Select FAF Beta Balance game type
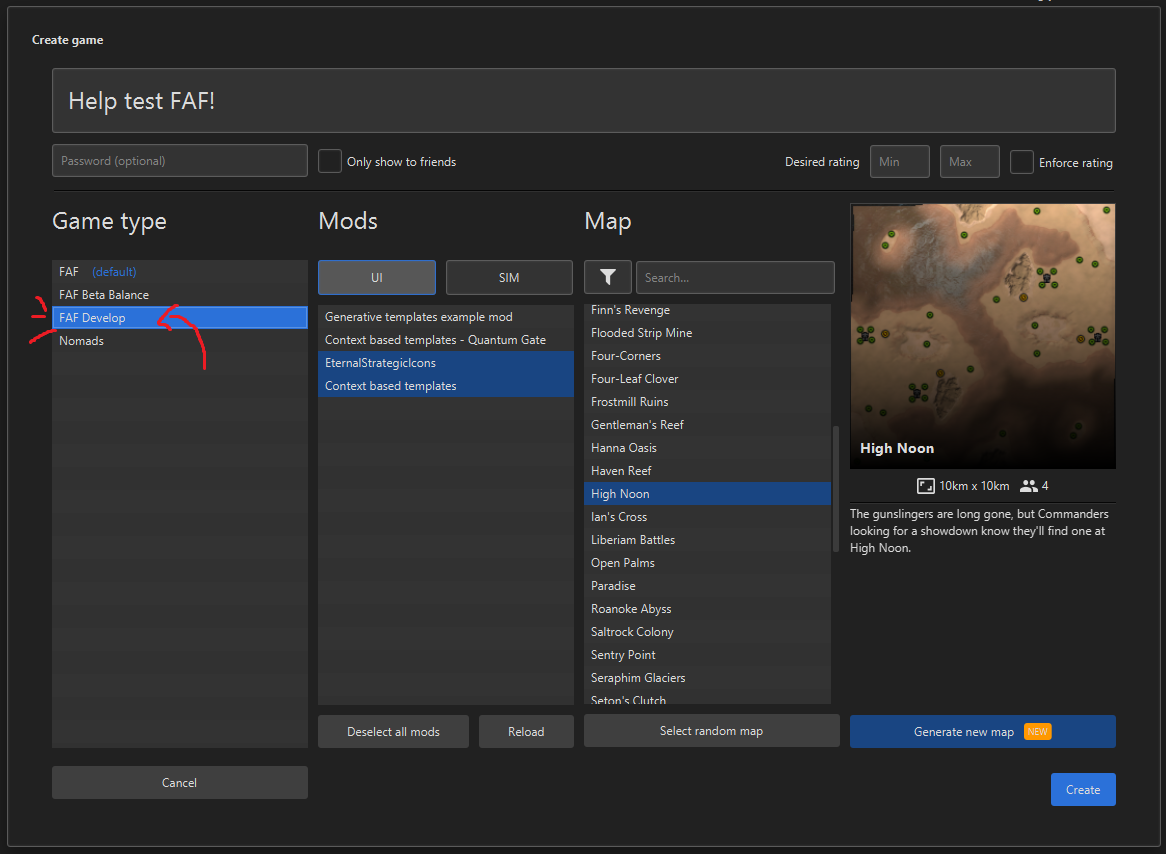This screenshot has height=854, width=1166. coord(180,295)
